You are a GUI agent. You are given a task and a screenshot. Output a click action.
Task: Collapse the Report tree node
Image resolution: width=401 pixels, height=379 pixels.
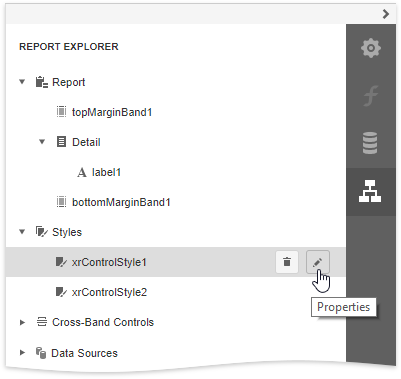[x=22, y=82]
